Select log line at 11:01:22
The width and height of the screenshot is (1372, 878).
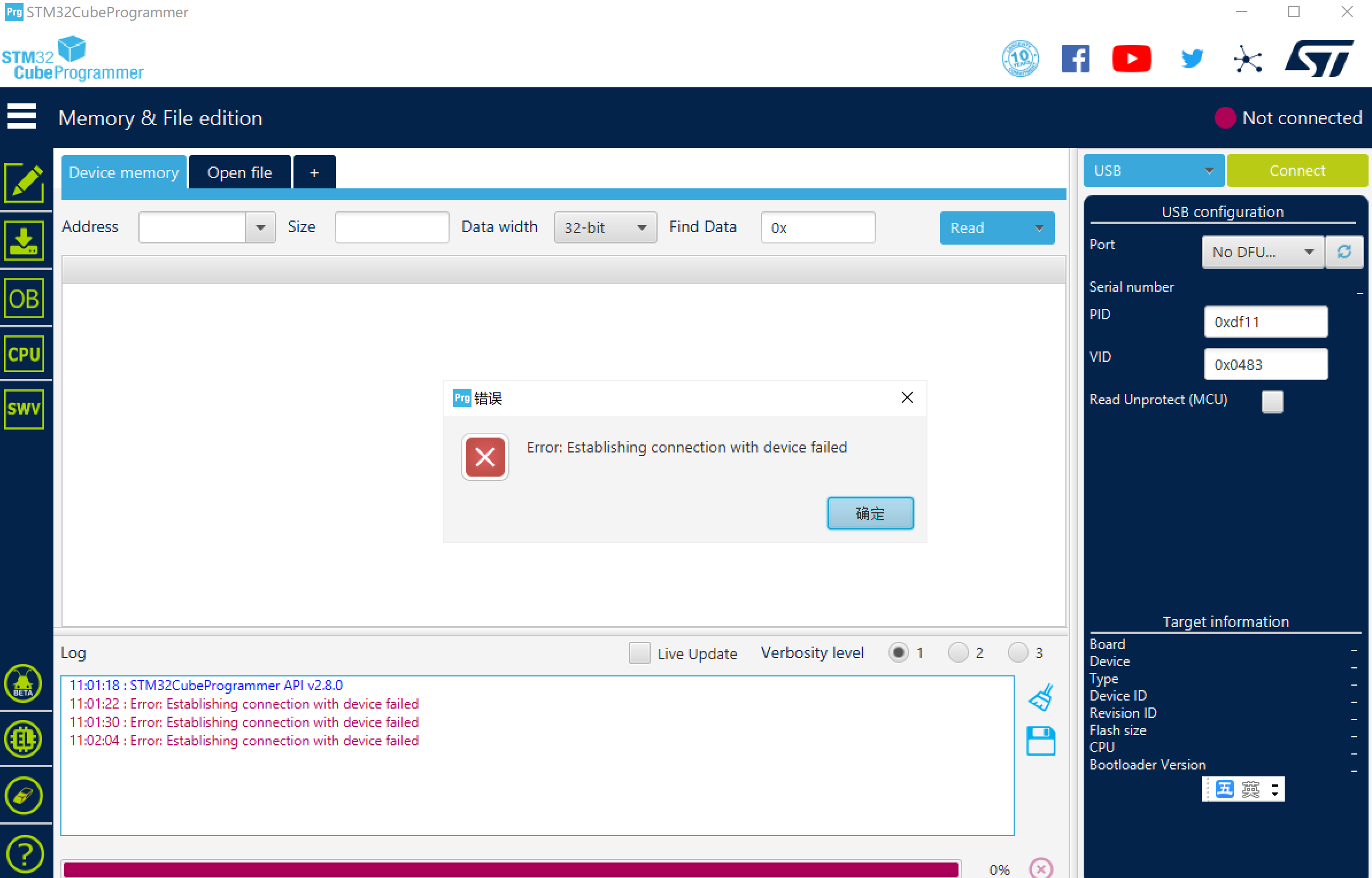[244, 704]
